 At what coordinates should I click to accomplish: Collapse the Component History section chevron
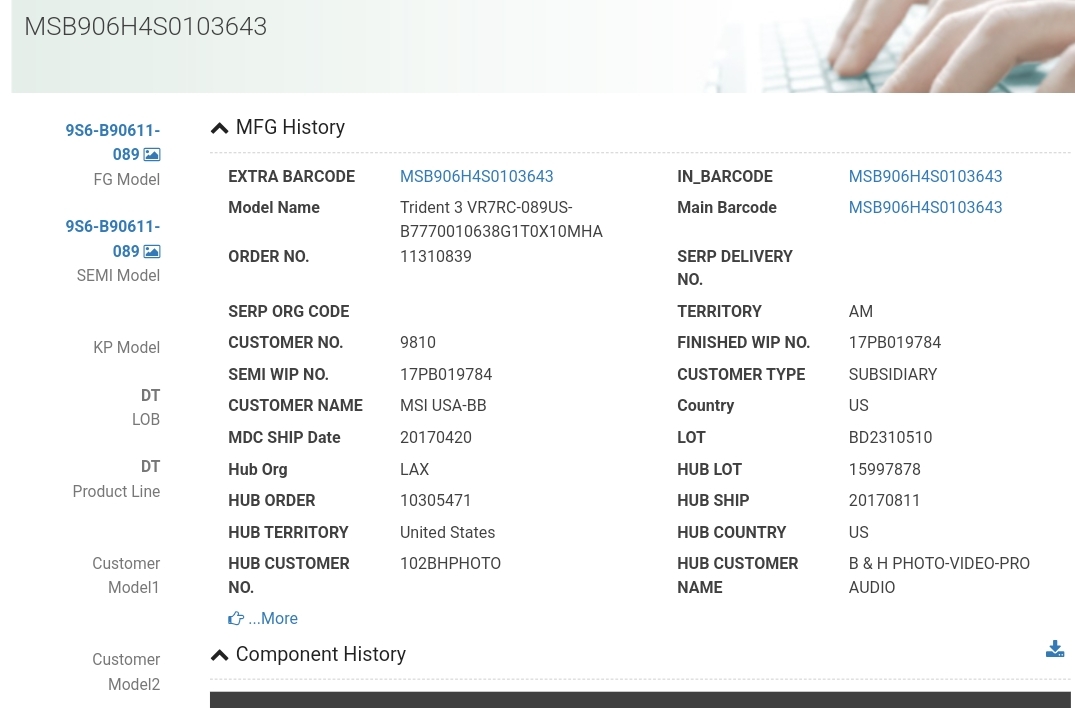(x=219, y=655)
